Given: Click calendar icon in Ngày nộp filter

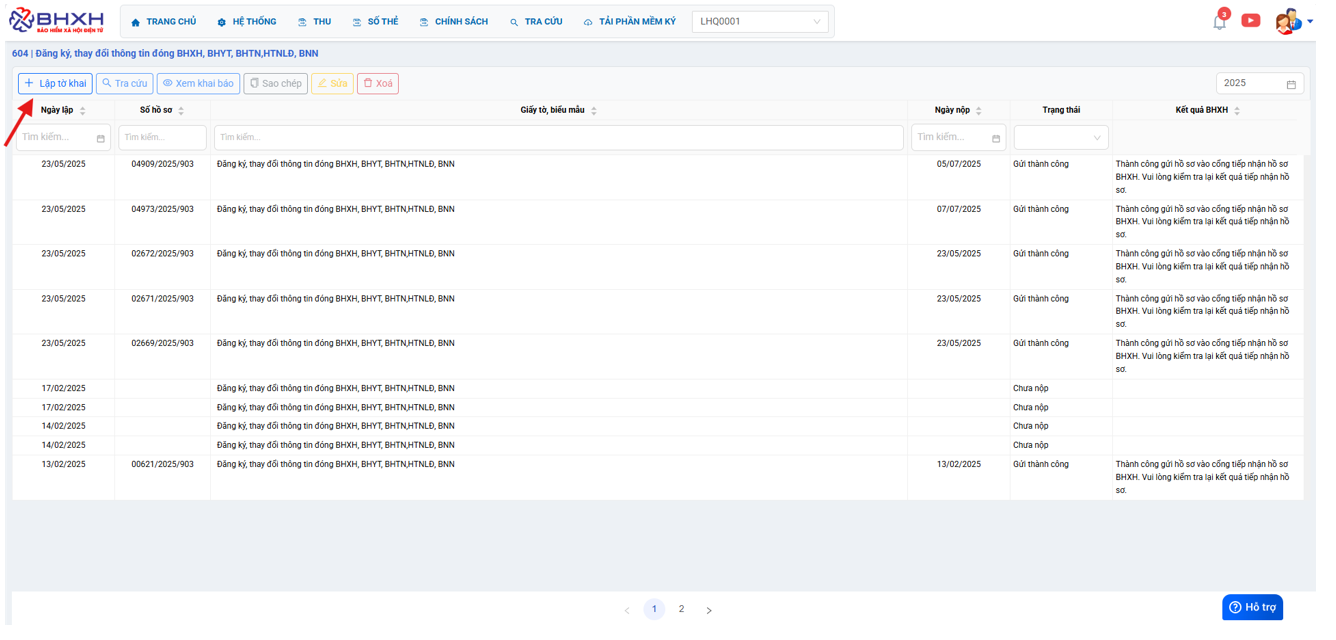Looking at the screenshot, I should (996, 138).
